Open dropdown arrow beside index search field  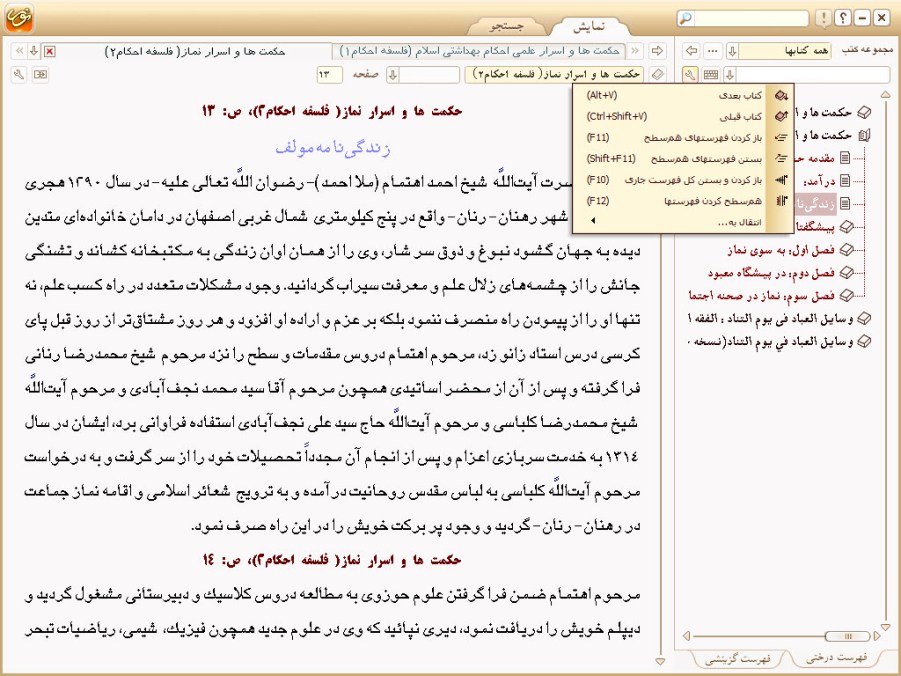point(729,74)
